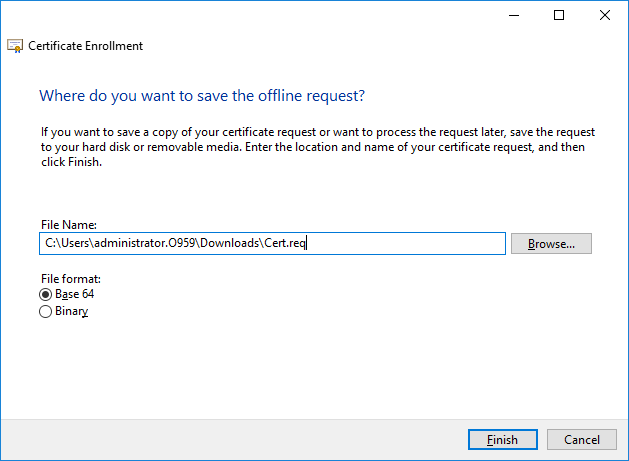
Task: Click the 'Certificate Enrollment' title text
Action: [85, 46]
